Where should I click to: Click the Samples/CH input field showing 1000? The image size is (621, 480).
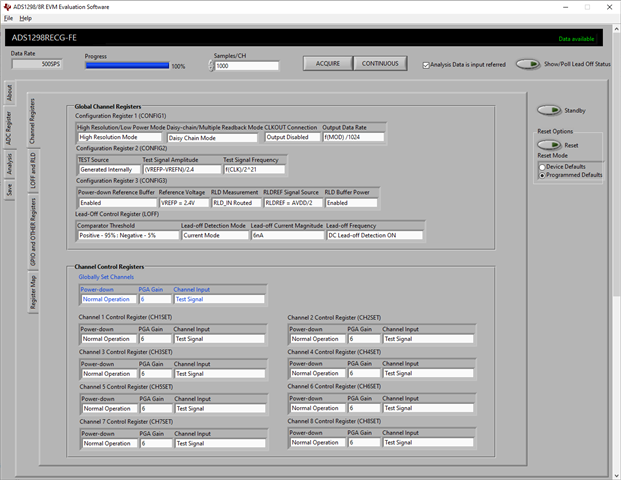point(246,66)
